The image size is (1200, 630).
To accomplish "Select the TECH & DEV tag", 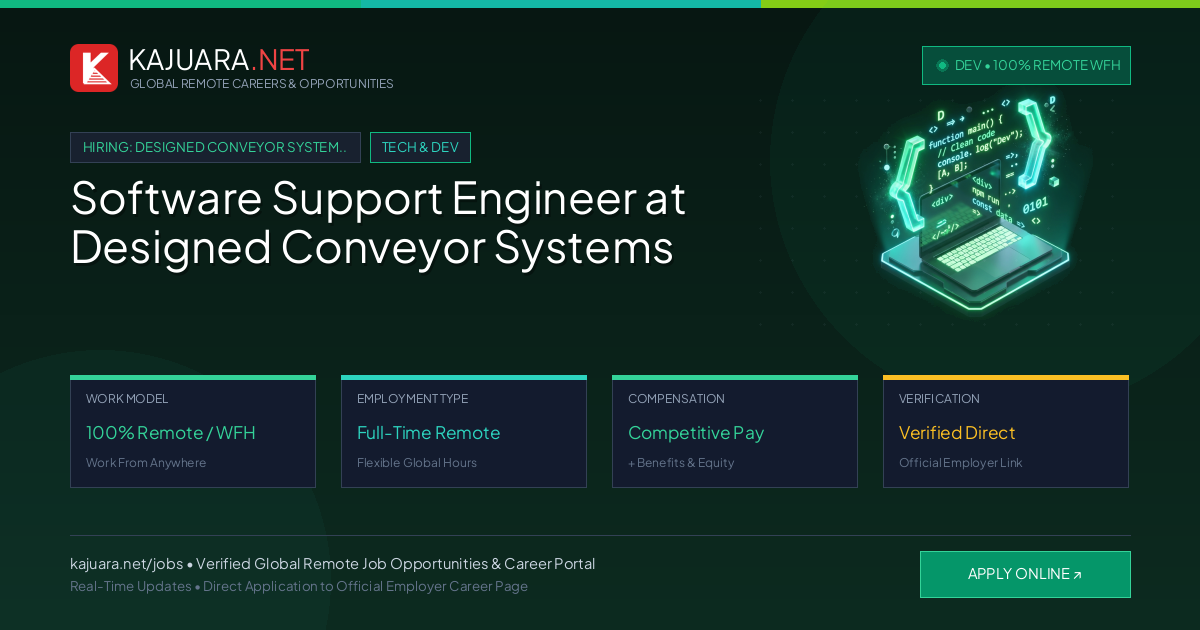I will pyautogui.click(x=420, y=147).
